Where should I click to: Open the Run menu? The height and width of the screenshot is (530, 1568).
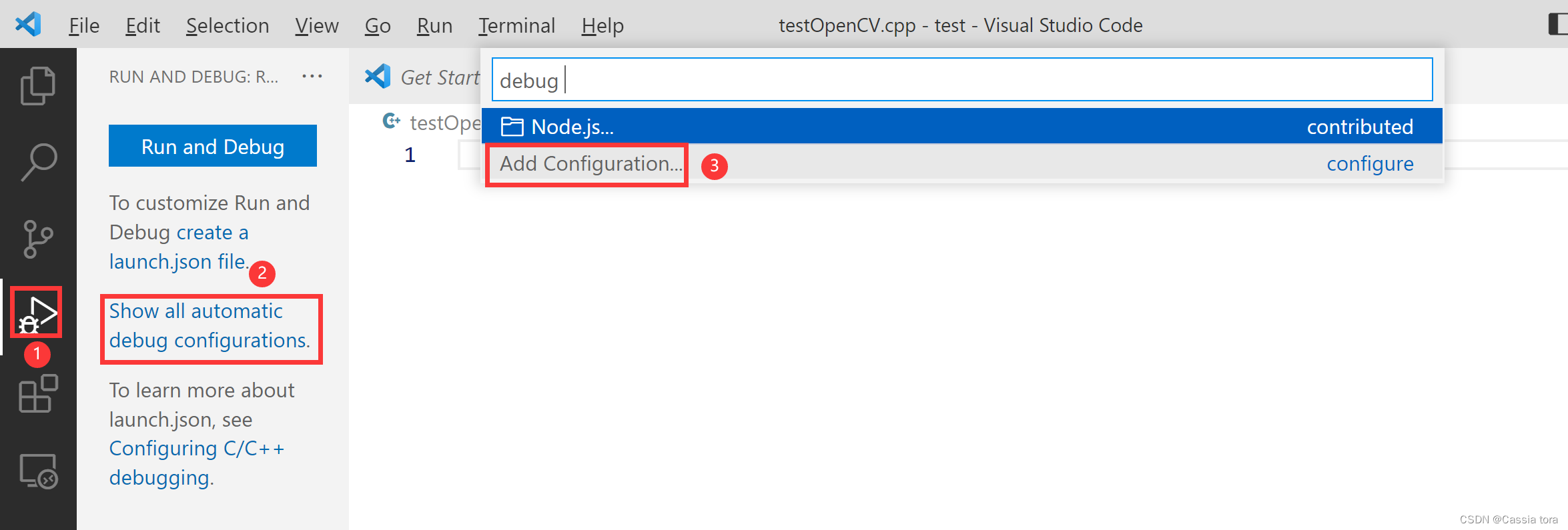[434, 25]
